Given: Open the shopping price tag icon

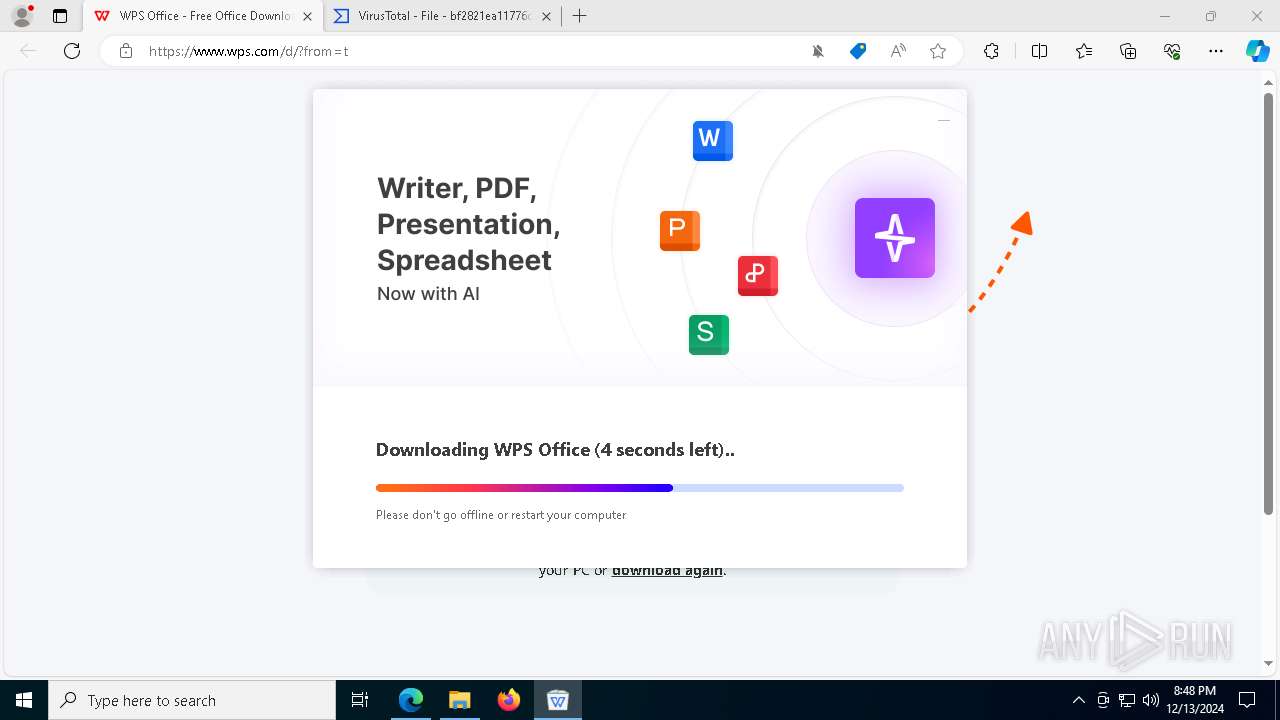Looking at the screenshot, I should coord(858,51).
